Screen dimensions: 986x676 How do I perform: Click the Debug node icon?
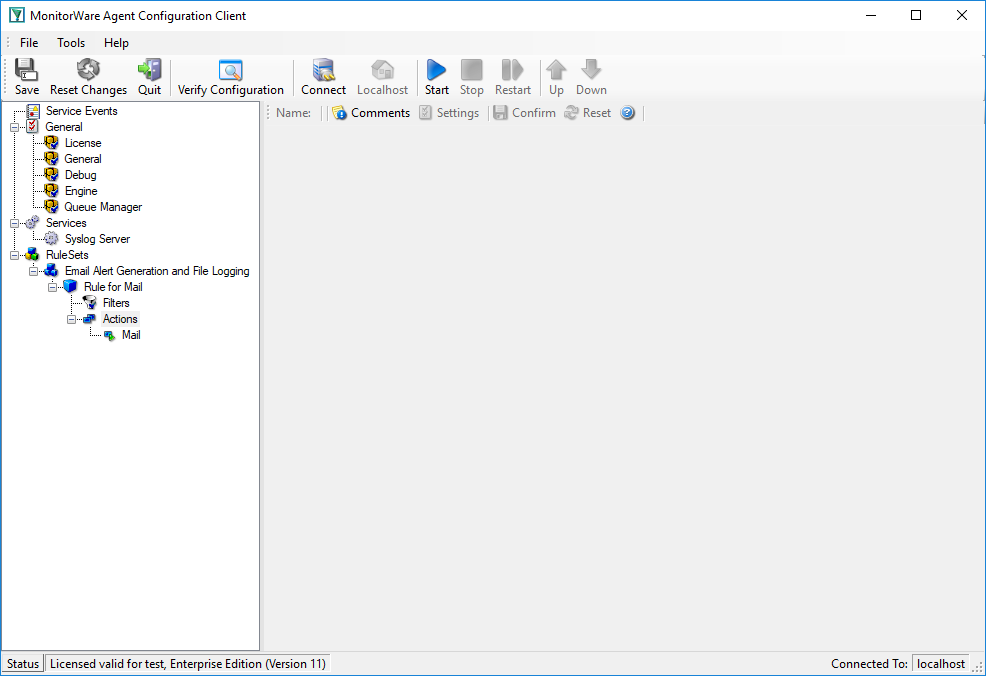click(x=52, y=175)
